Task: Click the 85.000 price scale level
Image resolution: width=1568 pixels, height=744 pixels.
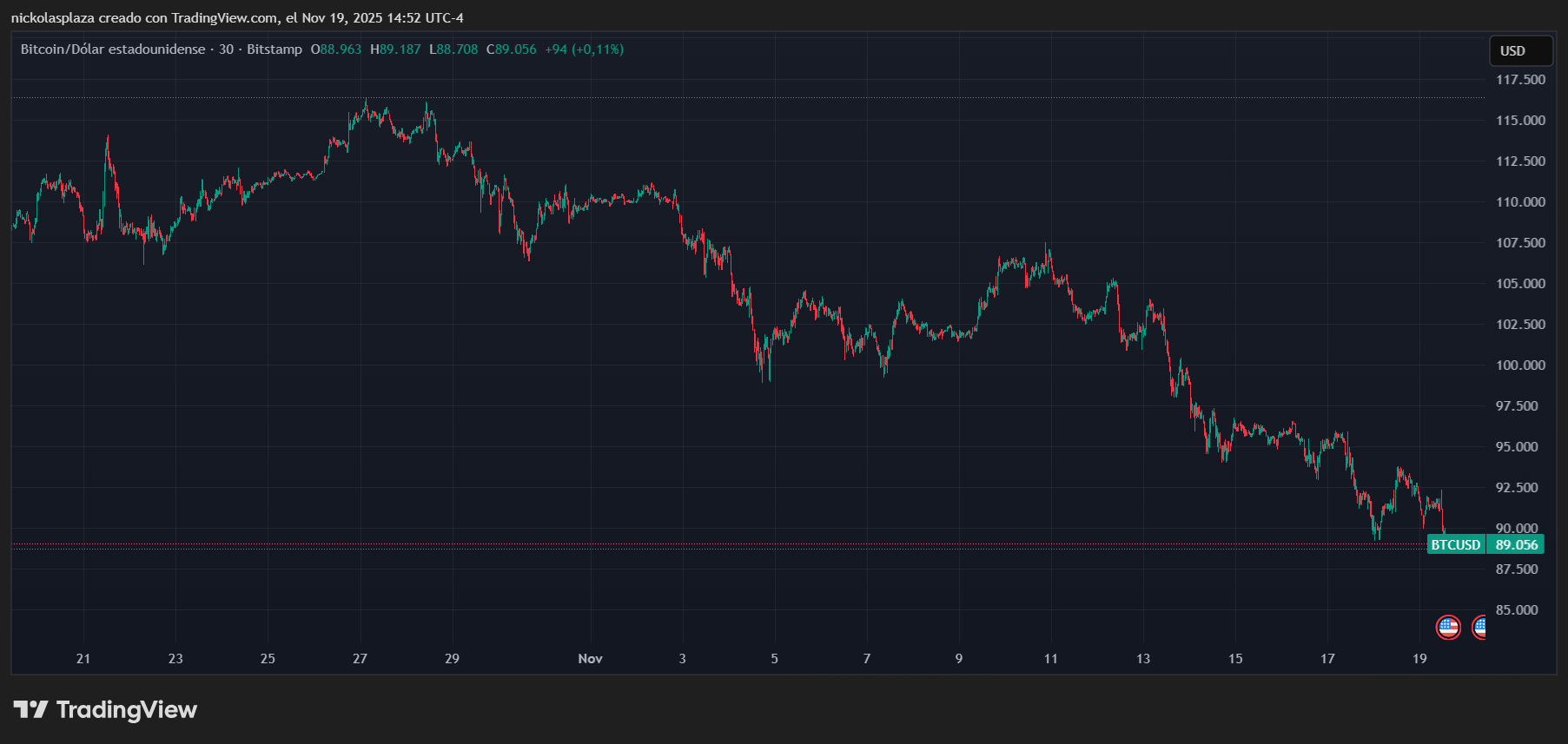Action: [x=1520, y=610]
